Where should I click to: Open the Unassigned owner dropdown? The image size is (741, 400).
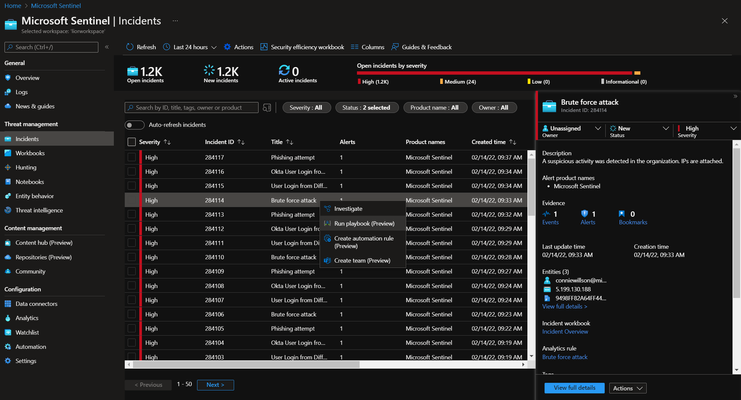tap(571, 131)
